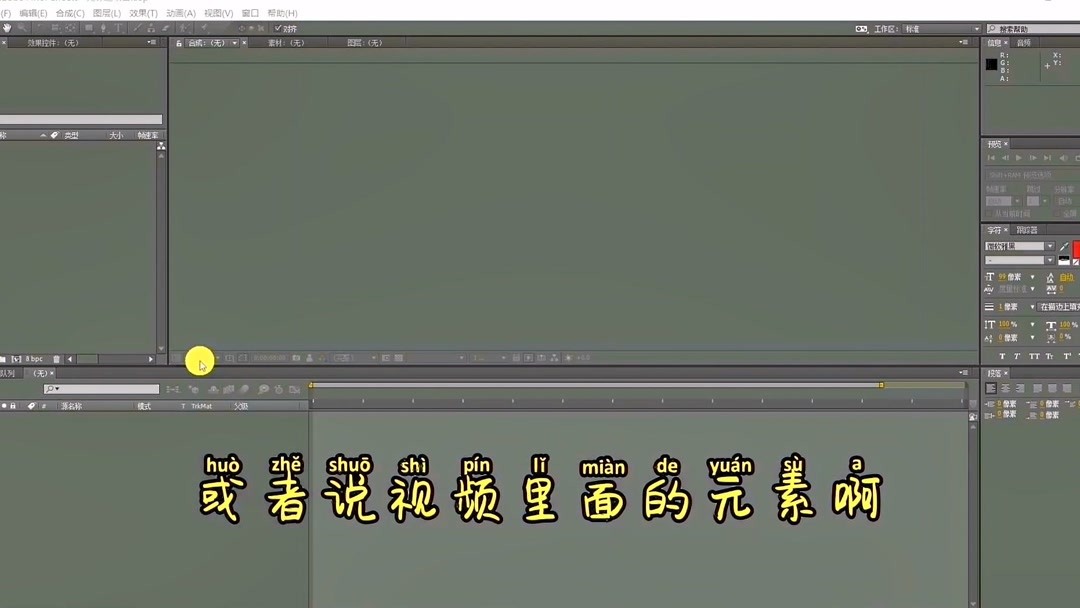Open the font family dropdown in Character panel

coord(1050,245)
